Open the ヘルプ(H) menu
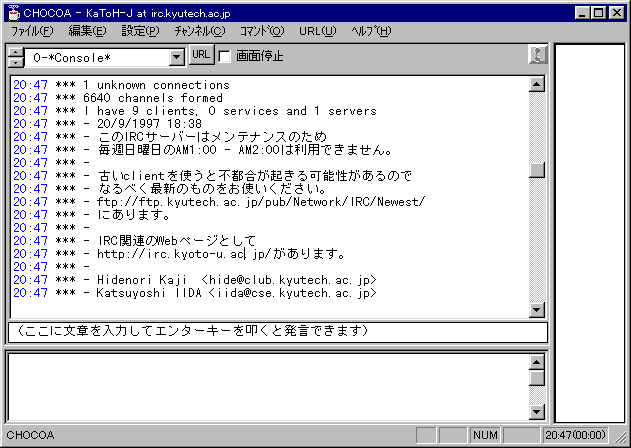Screen dimensions: 631x448 click(371, 31)
